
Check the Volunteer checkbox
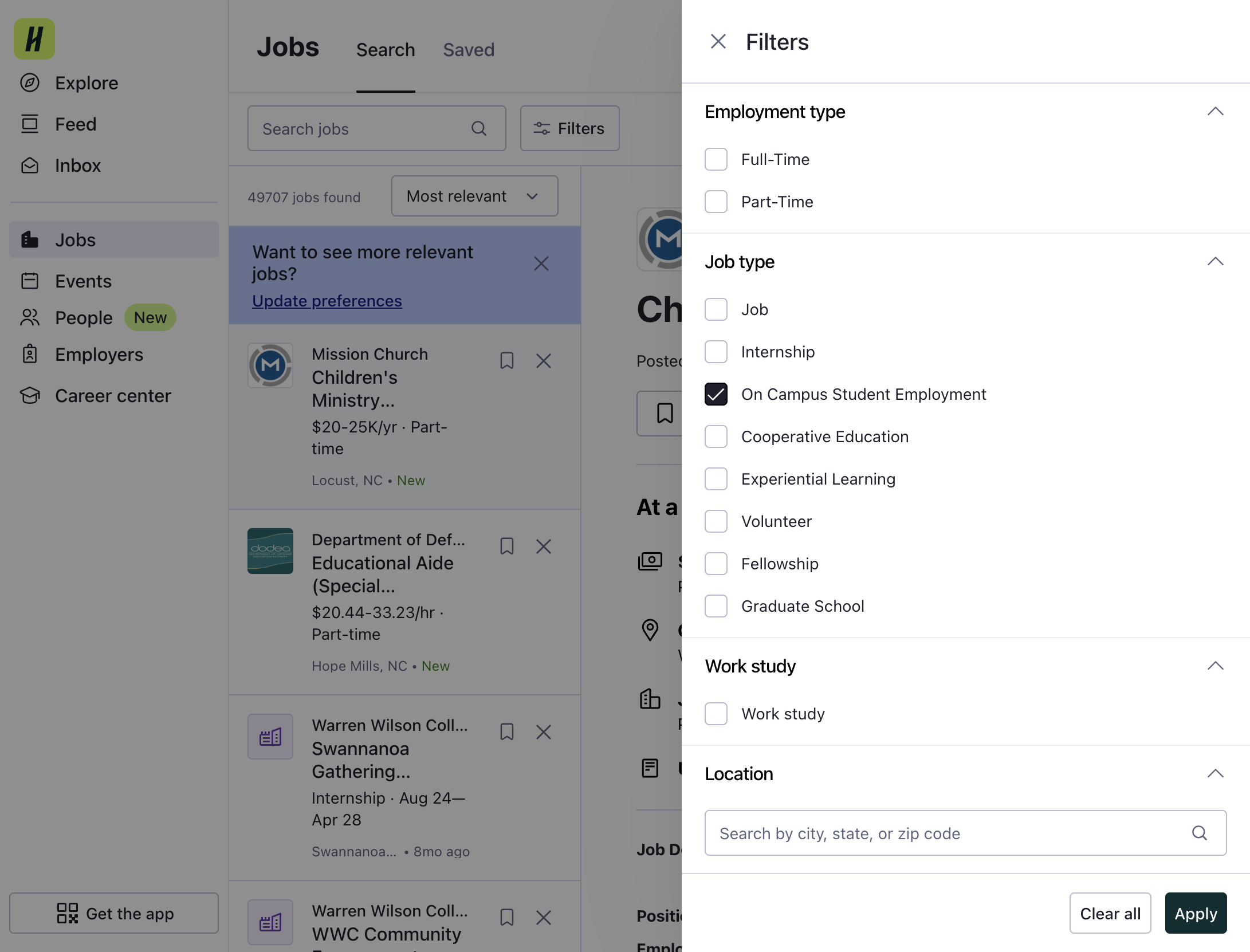[x=716, y=521]
